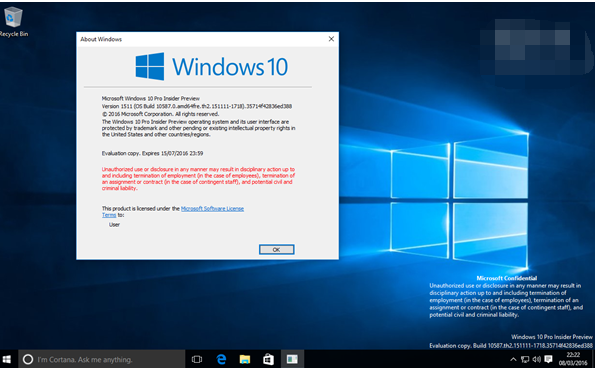Click the red 'Unauthorized use or disclosure' text
Screen dimensions: 596x368
pos(198,179)
